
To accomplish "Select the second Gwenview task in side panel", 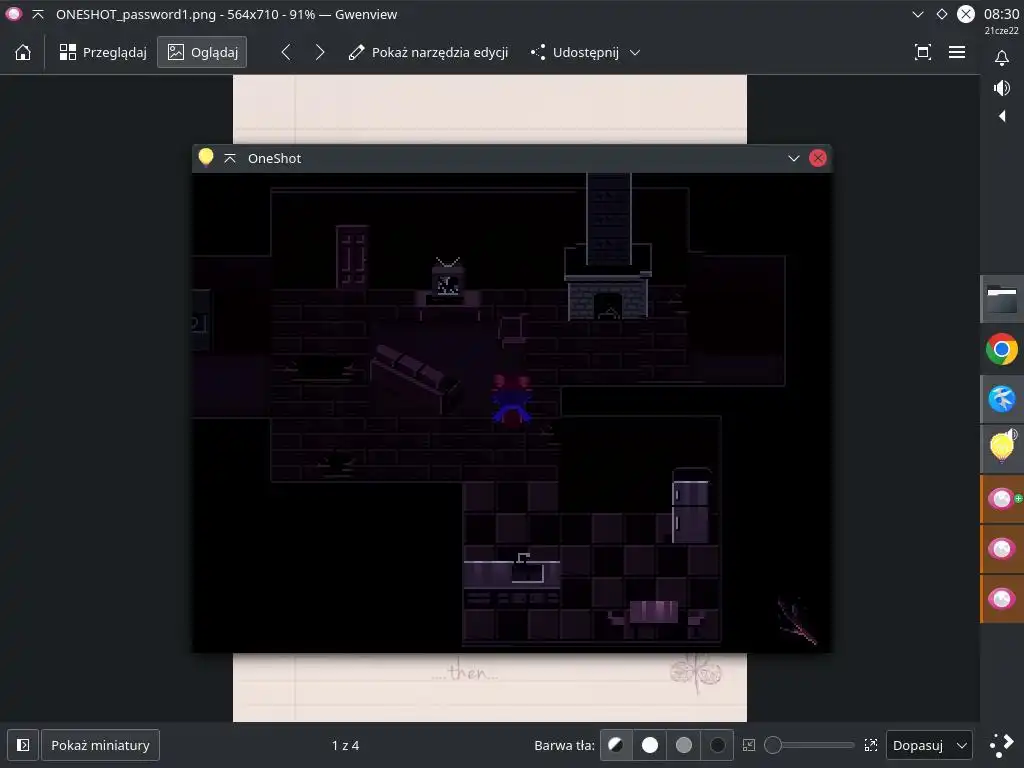I will tap(1002, 549).
